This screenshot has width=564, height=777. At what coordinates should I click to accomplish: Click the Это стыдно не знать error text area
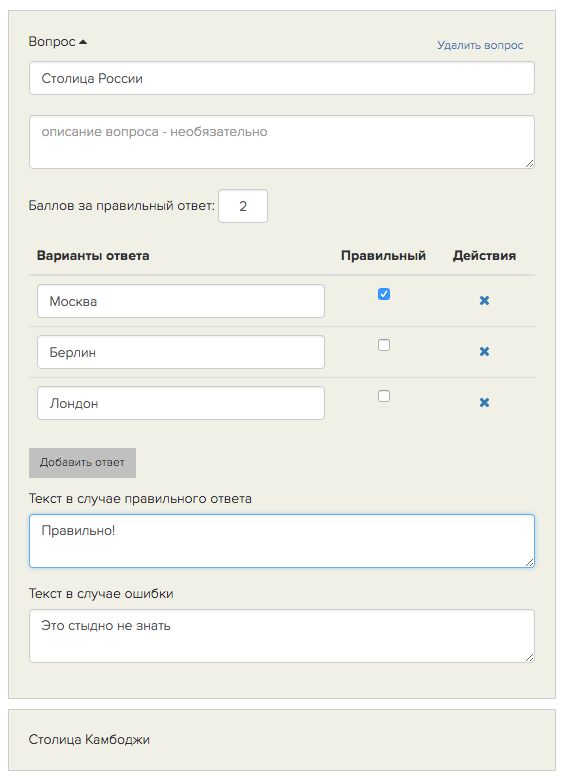point(282,636)
